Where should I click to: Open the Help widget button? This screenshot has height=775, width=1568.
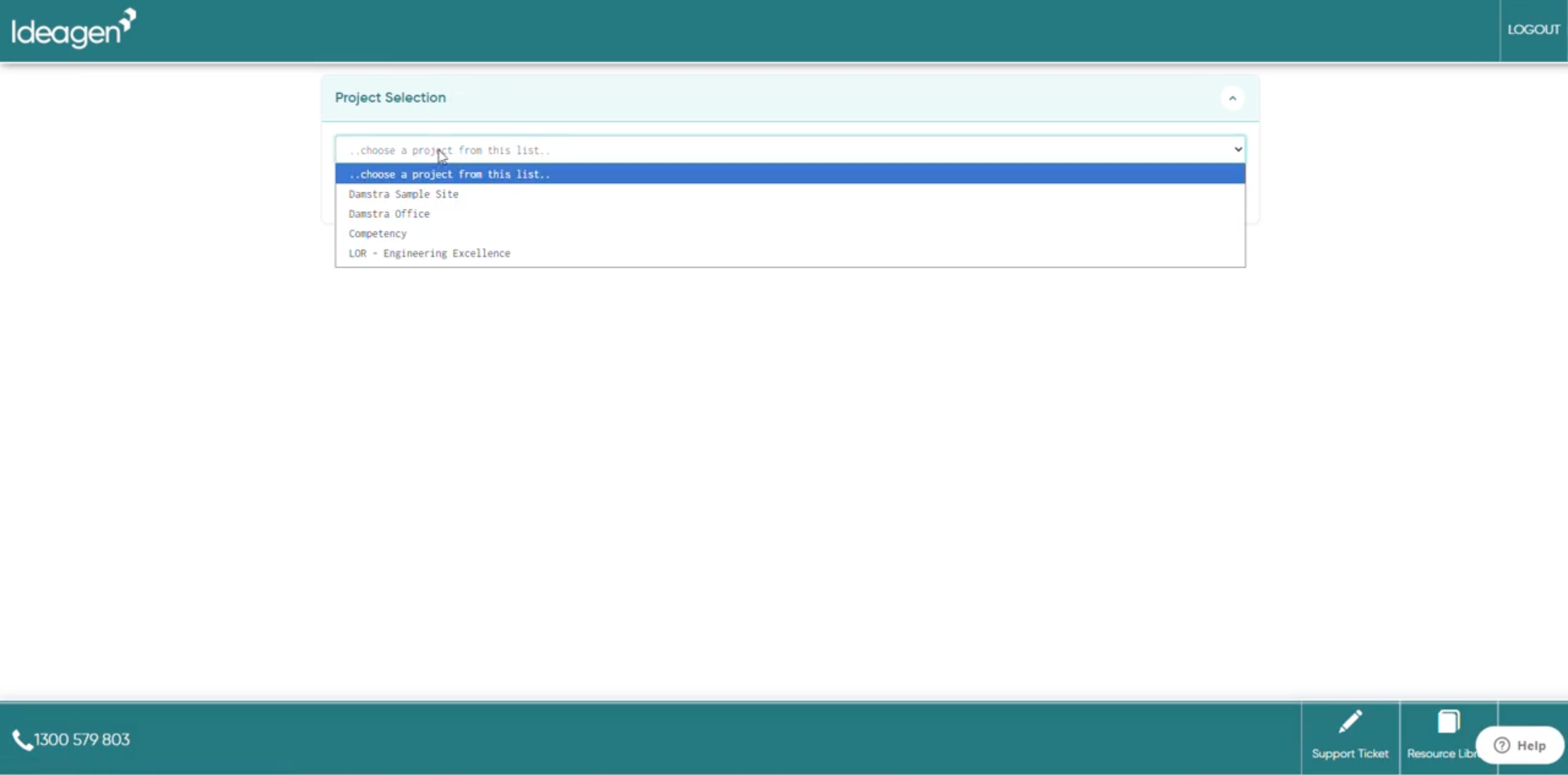[1520, 745]
